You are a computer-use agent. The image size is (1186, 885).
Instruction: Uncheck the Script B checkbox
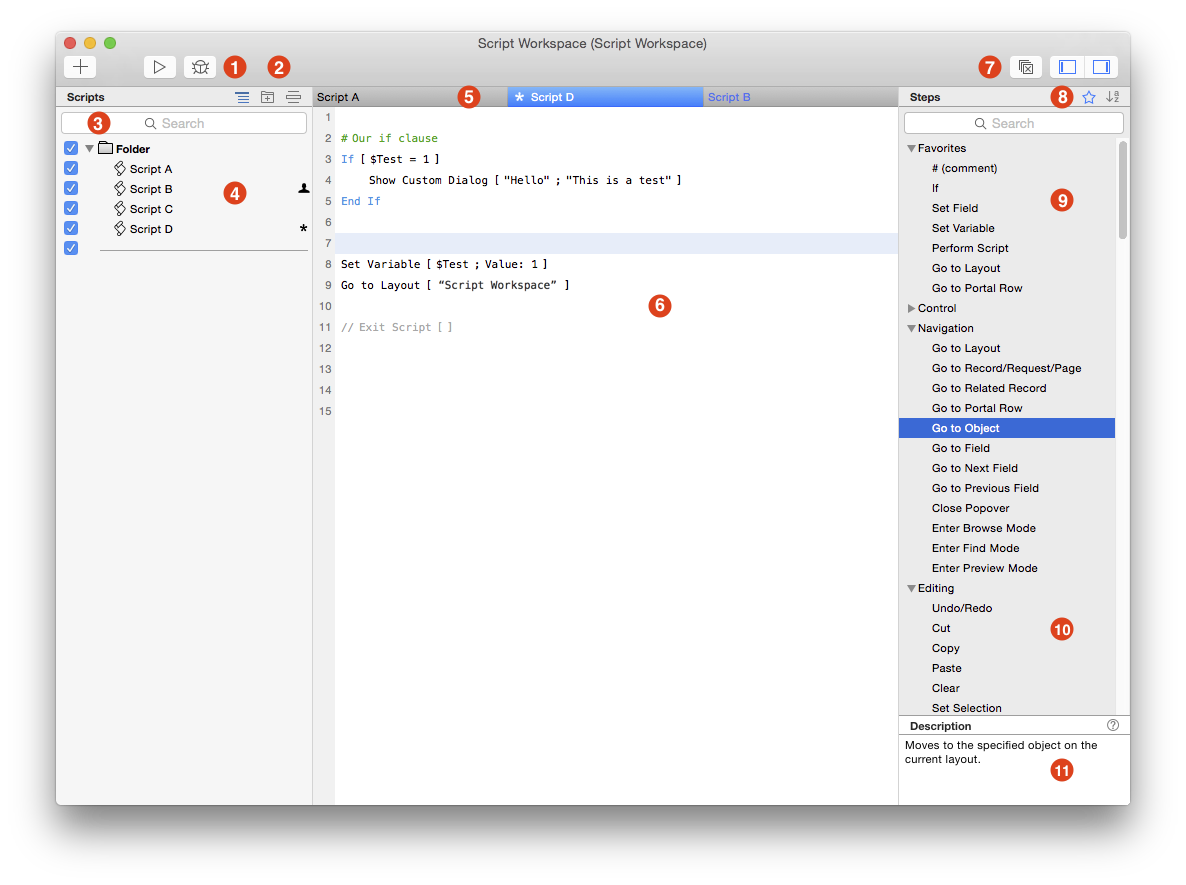(x=71, y=188)
